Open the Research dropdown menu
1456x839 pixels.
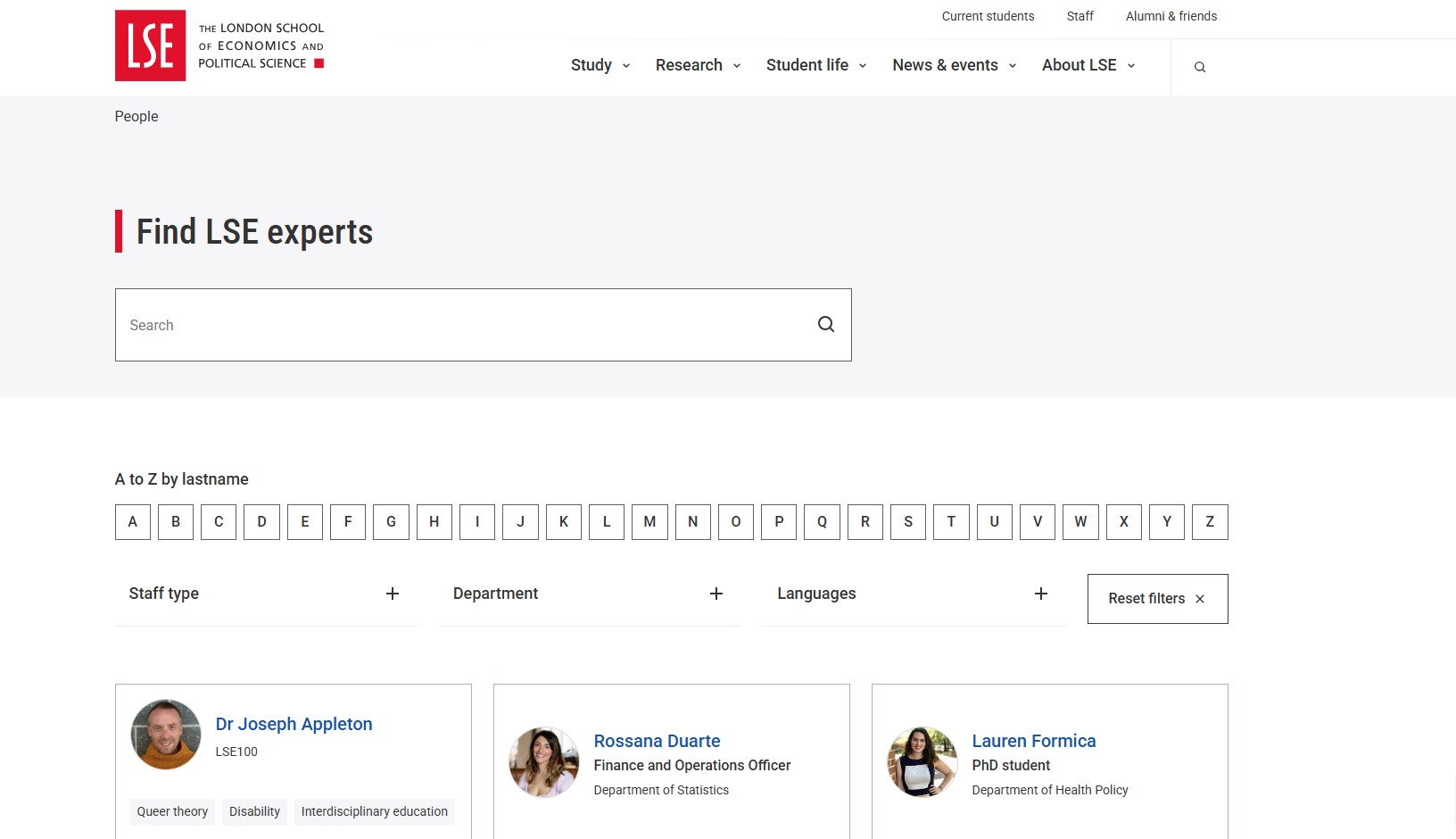click(699, 65)
